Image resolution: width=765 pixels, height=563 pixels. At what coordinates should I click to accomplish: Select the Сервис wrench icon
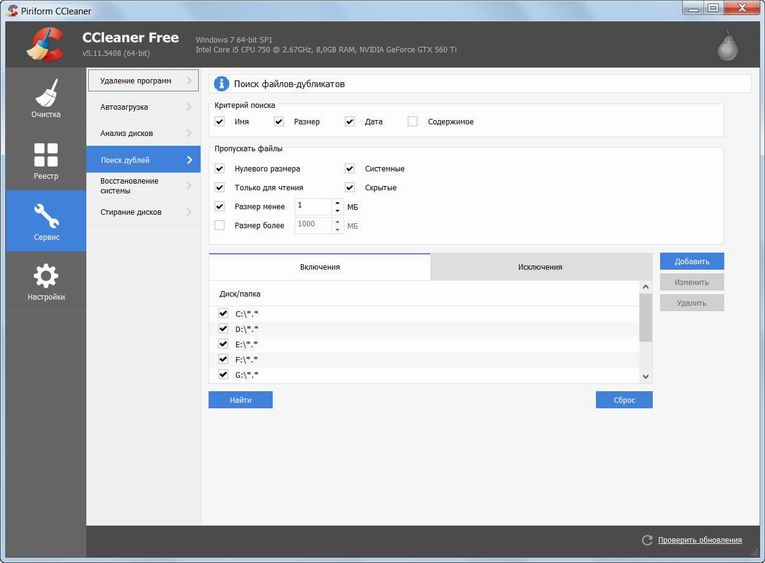pyautogui.click(x=46, y=216)
